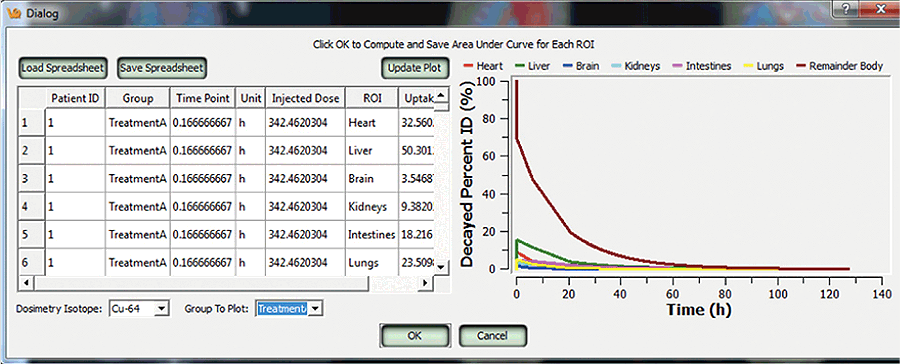Click the Intestines cell in the ROI column
Screen dimensions: 900x364
(371, 235)
